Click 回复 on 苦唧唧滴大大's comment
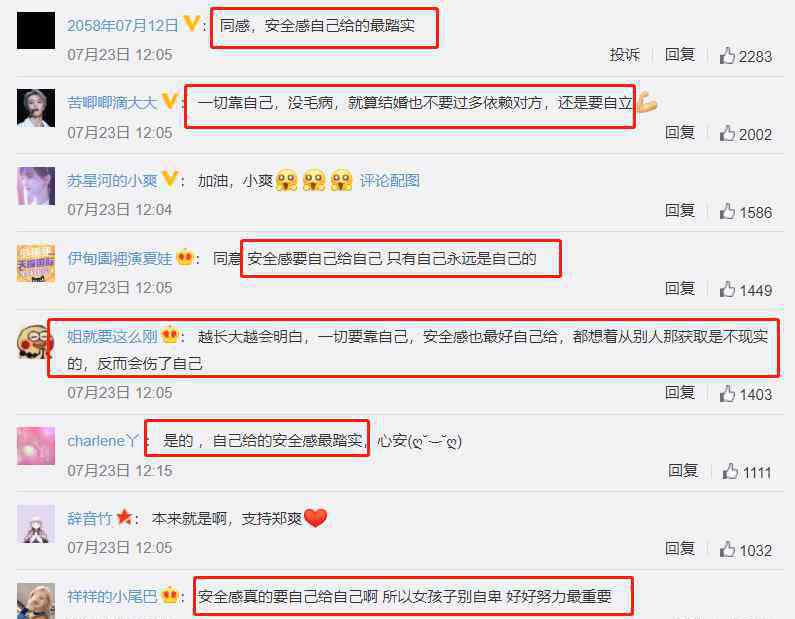 (679, 133)
